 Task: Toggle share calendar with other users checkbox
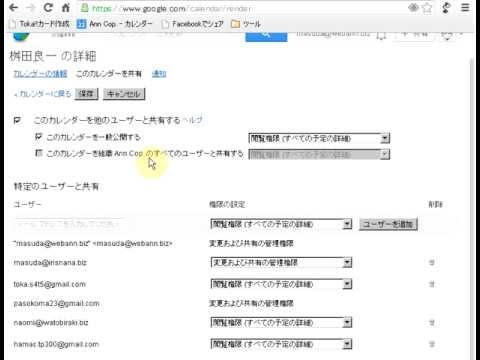pos(17,120)
